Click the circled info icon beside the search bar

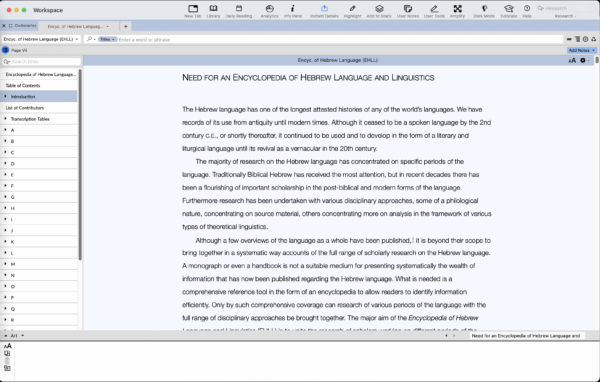(585, 39)
